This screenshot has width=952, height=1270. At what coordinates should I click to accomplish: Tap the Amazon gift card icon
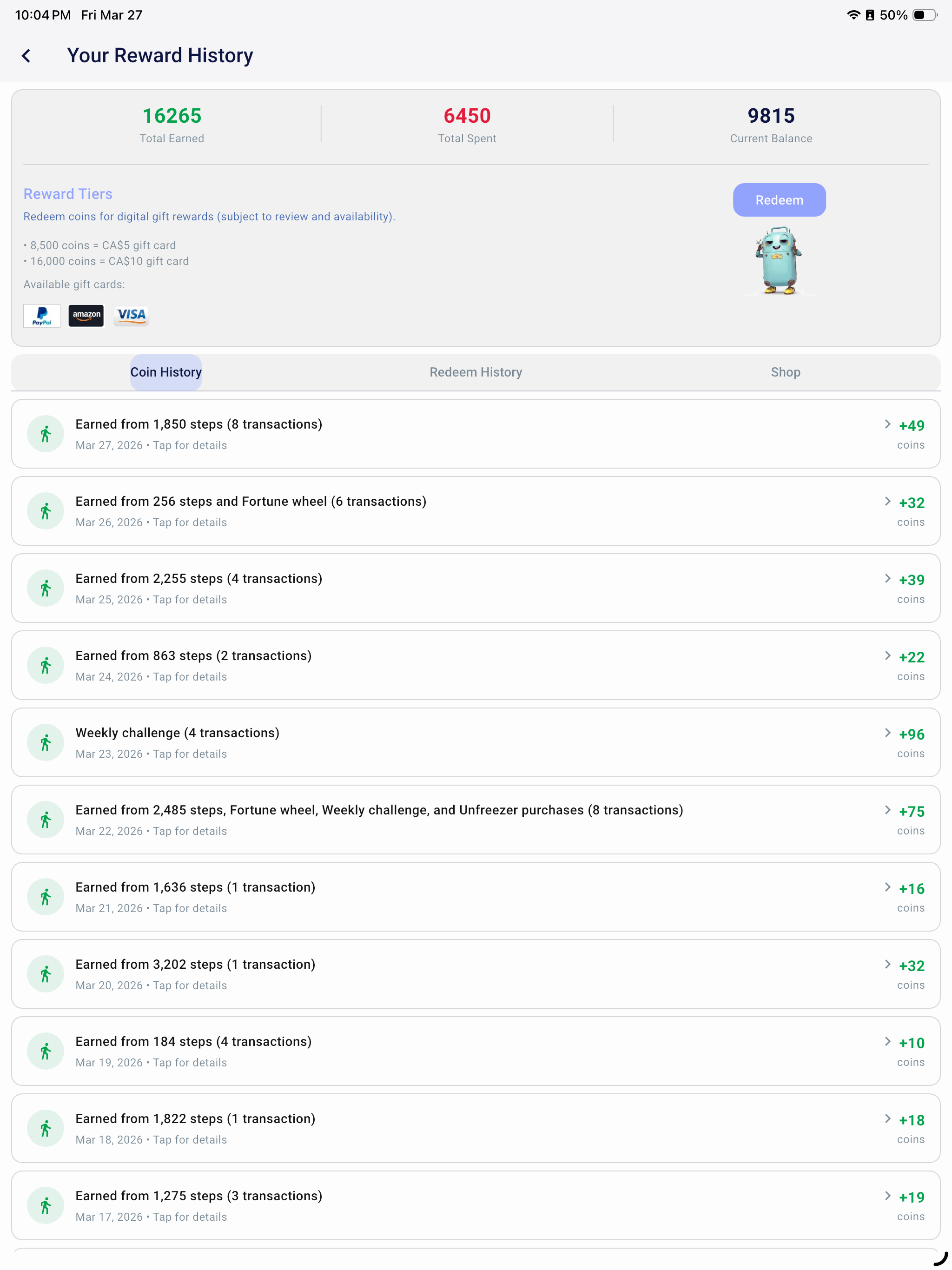point(86,316)
